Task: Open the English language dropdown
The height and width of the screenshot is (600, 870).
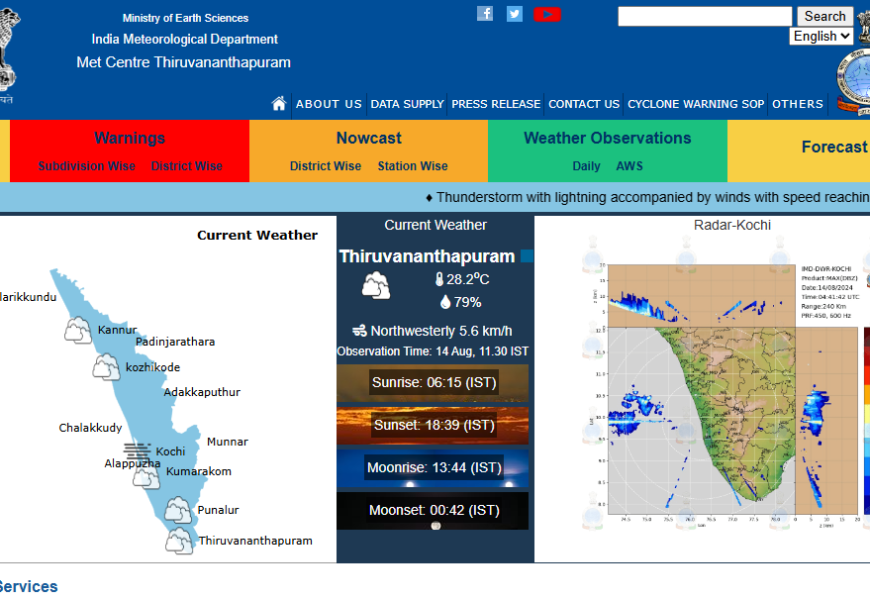Action: [821, 36]
